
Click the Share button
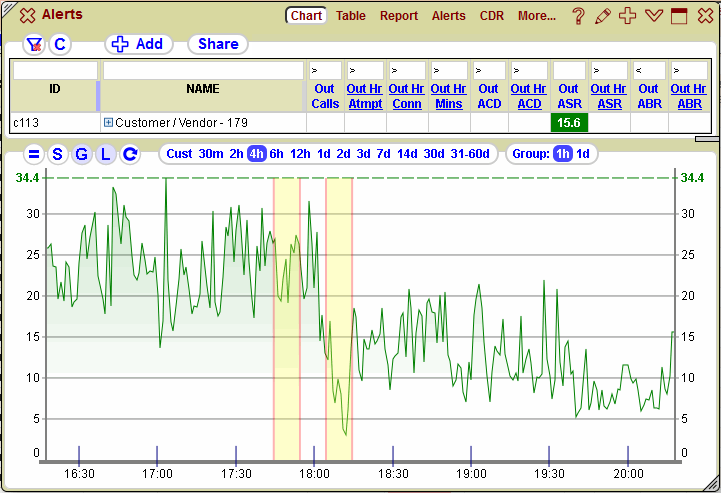[x=218, y=44]
